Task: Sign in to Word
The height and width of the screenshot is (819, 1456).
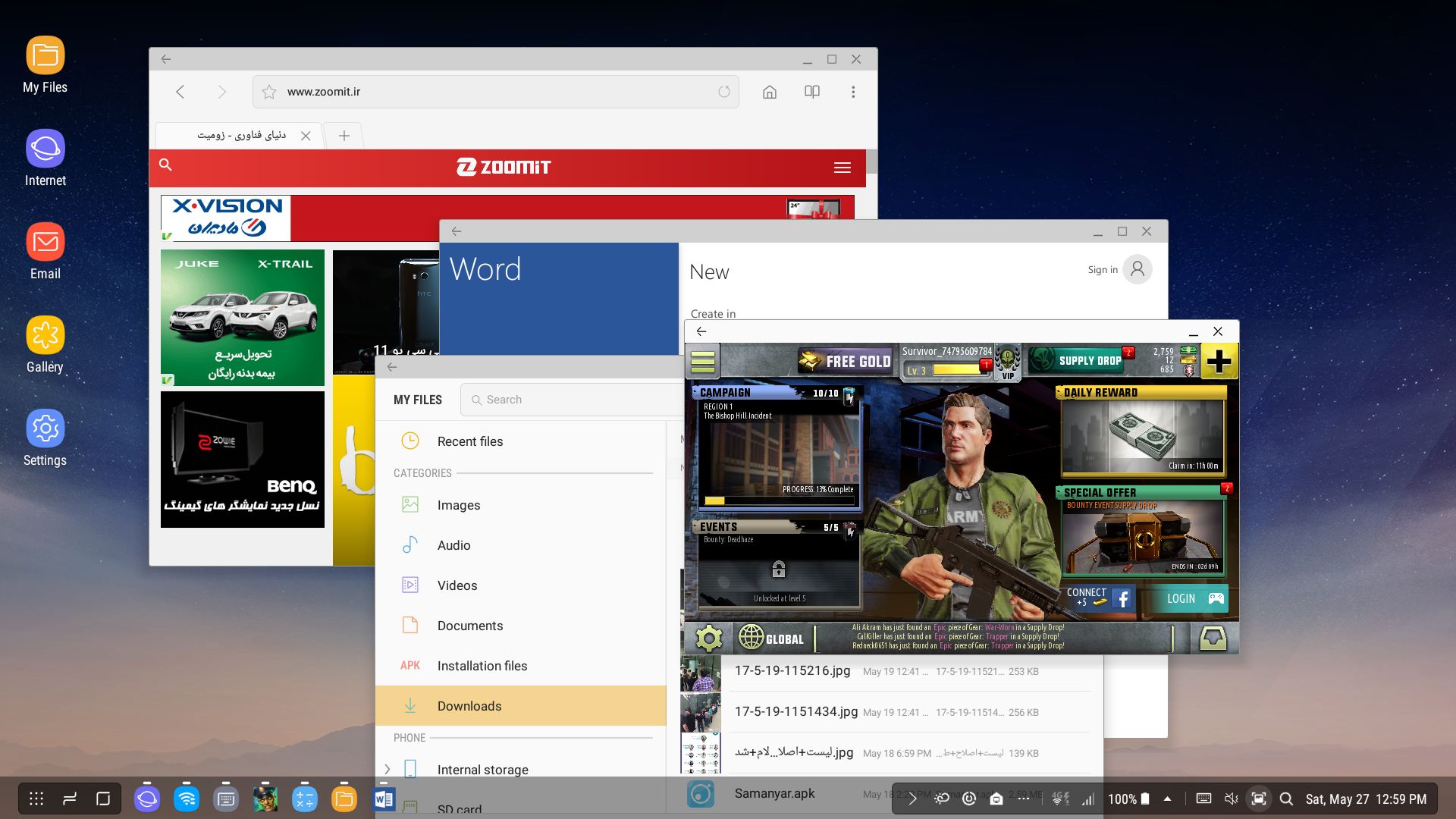Action: click(1103, 269)
